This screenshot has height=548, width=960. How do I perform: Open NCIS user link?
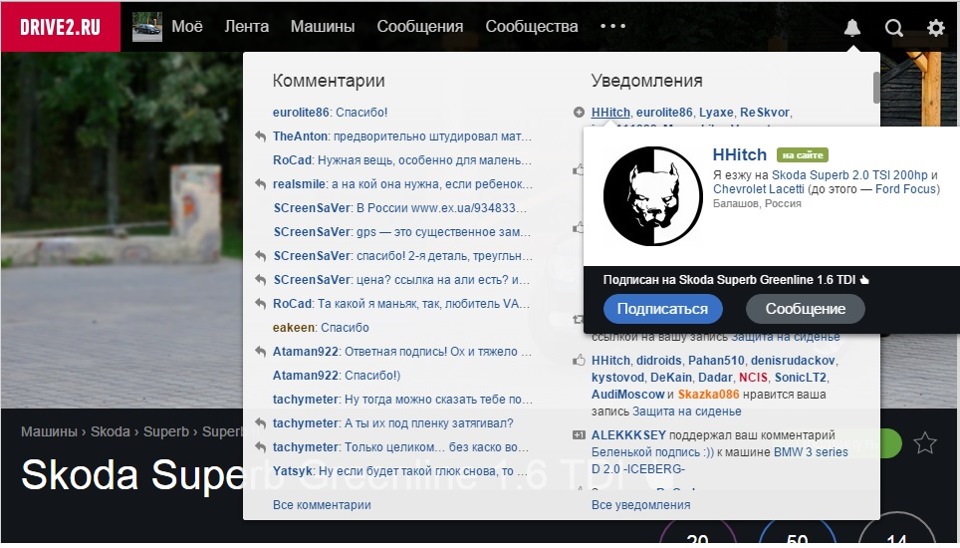tap(753, 377)
